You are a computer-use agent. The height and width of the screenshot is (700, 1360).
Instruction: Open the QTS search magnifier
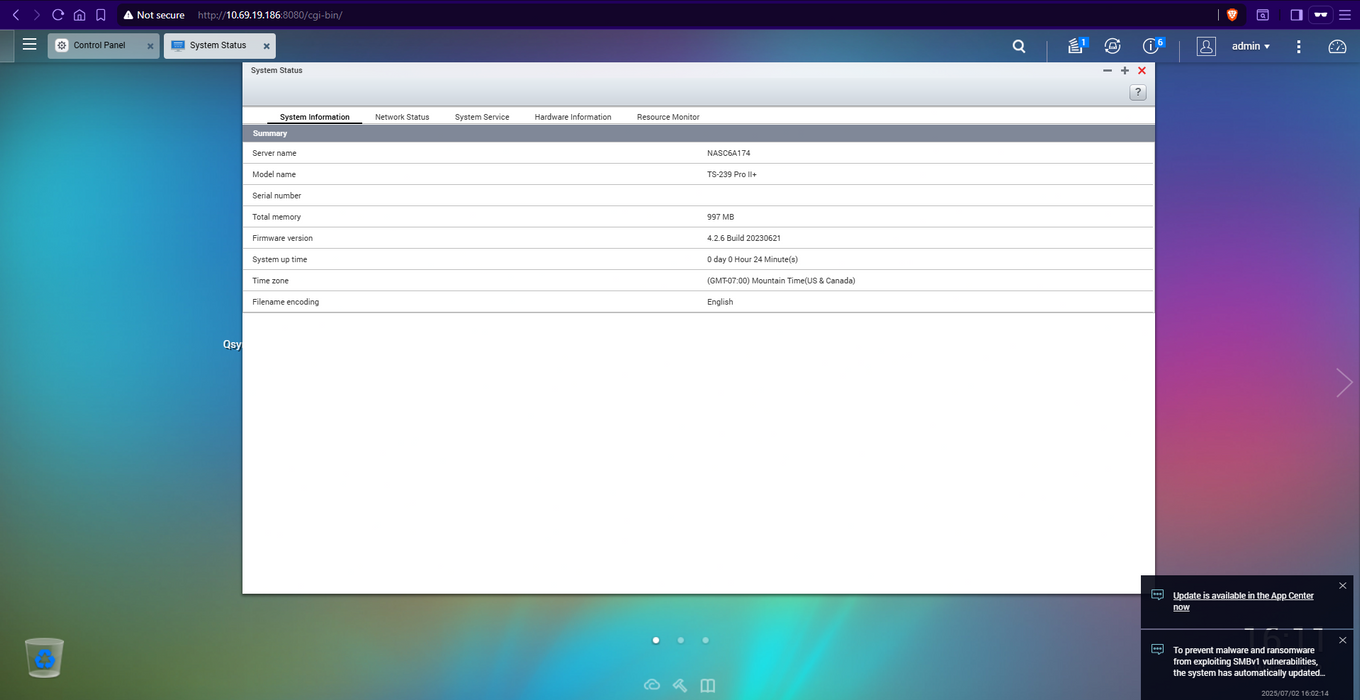coord(1019,46)
